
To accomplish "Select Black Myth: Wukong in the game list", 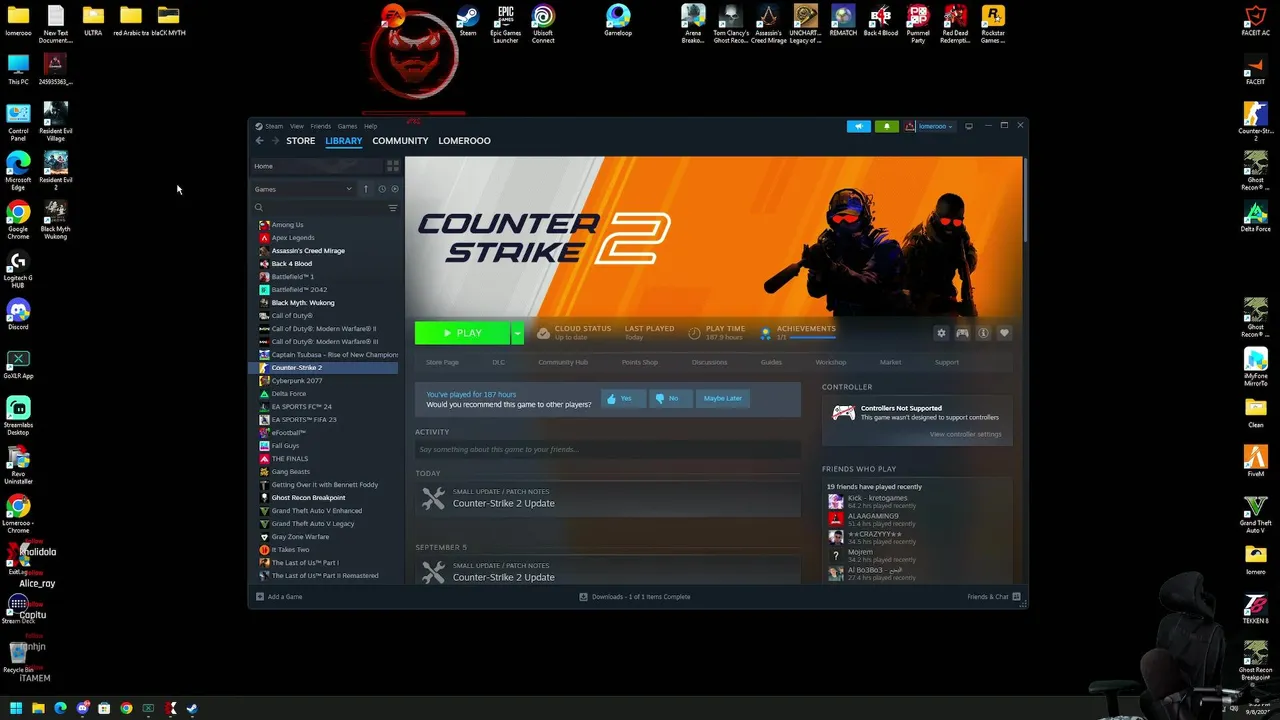I will coord(303,303).
